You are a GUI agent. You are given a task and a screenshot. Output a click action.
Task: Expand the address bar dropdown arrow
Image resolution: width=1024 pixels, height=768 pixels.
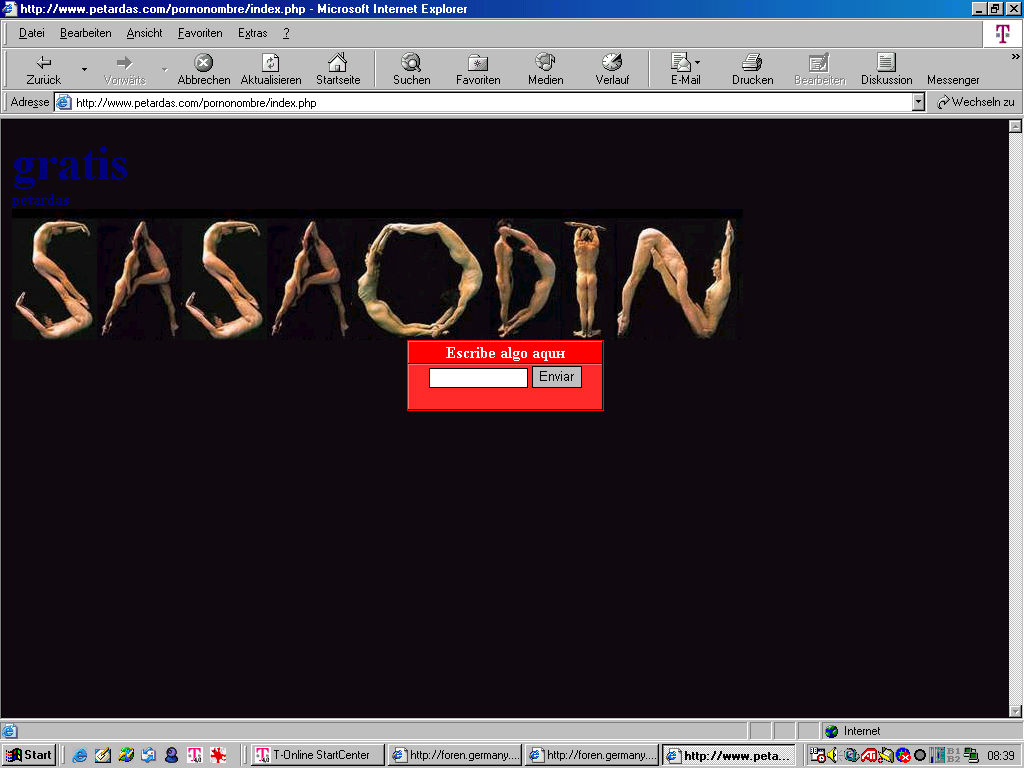(x=918, y=102)
